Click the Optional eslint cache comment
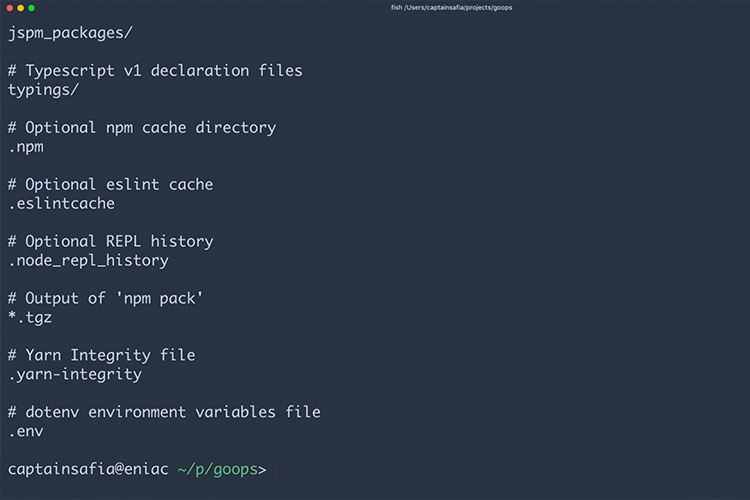 [x=110, y=185]
